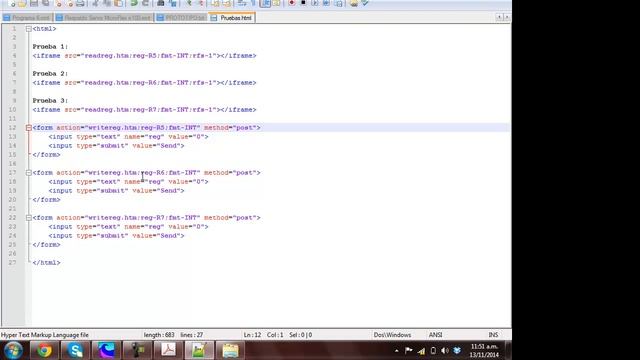640x360 pixels.
Task: Click the Zoom In toolbar icon
Action: click(189, 3)
